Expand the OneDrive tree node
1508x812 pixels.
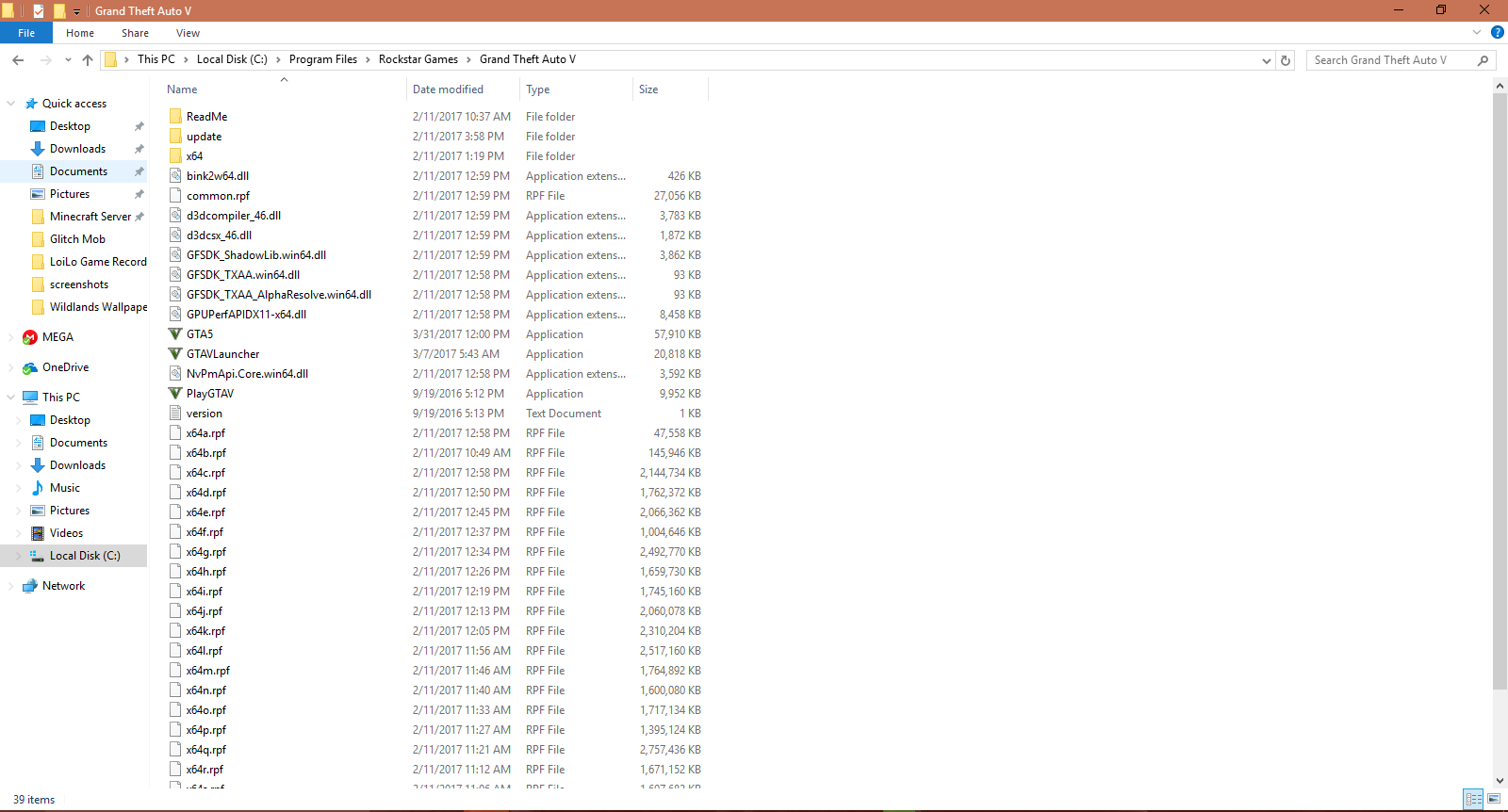[11, 367]
